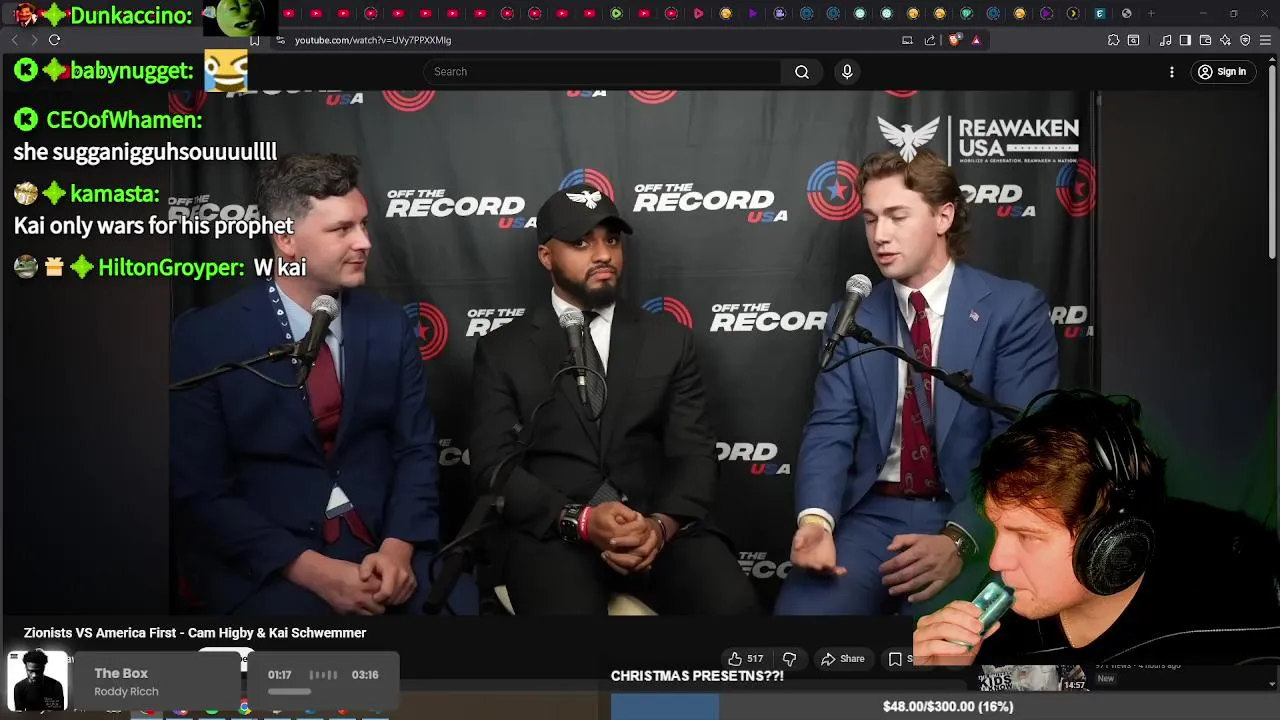Switch to the tab with teal E icon
1280x720 pixels.
click(1099, 13)
